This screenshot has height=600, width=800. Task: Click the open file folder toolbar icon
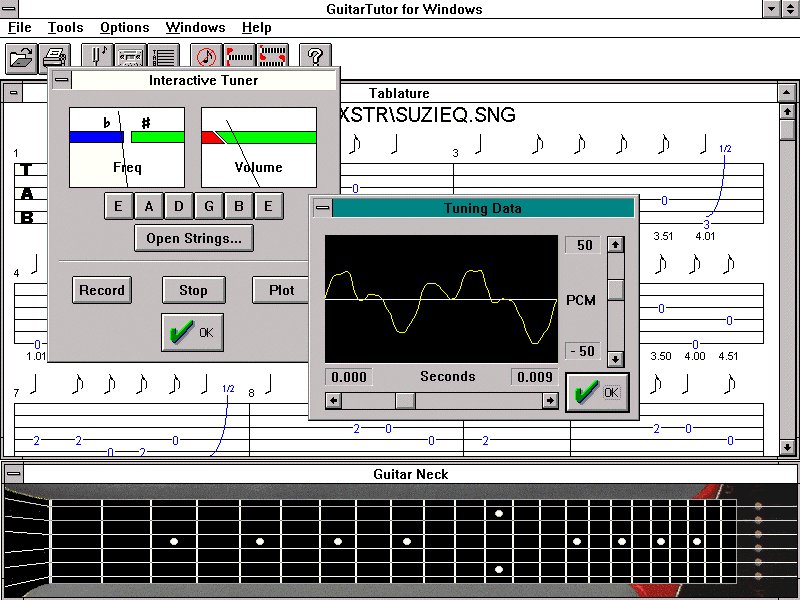21,57
